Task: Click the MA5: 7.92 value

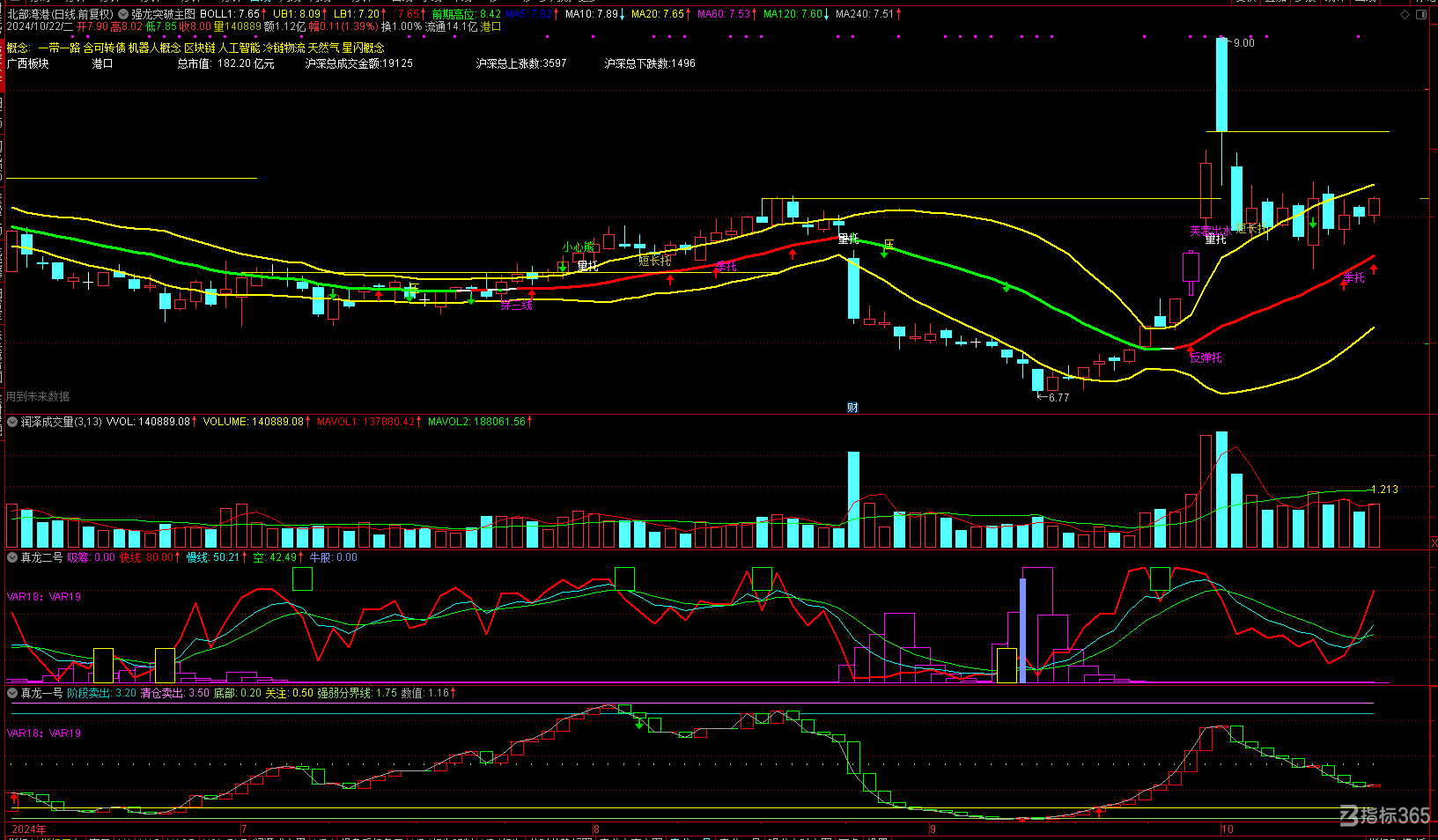Action: tap(531, 14)
